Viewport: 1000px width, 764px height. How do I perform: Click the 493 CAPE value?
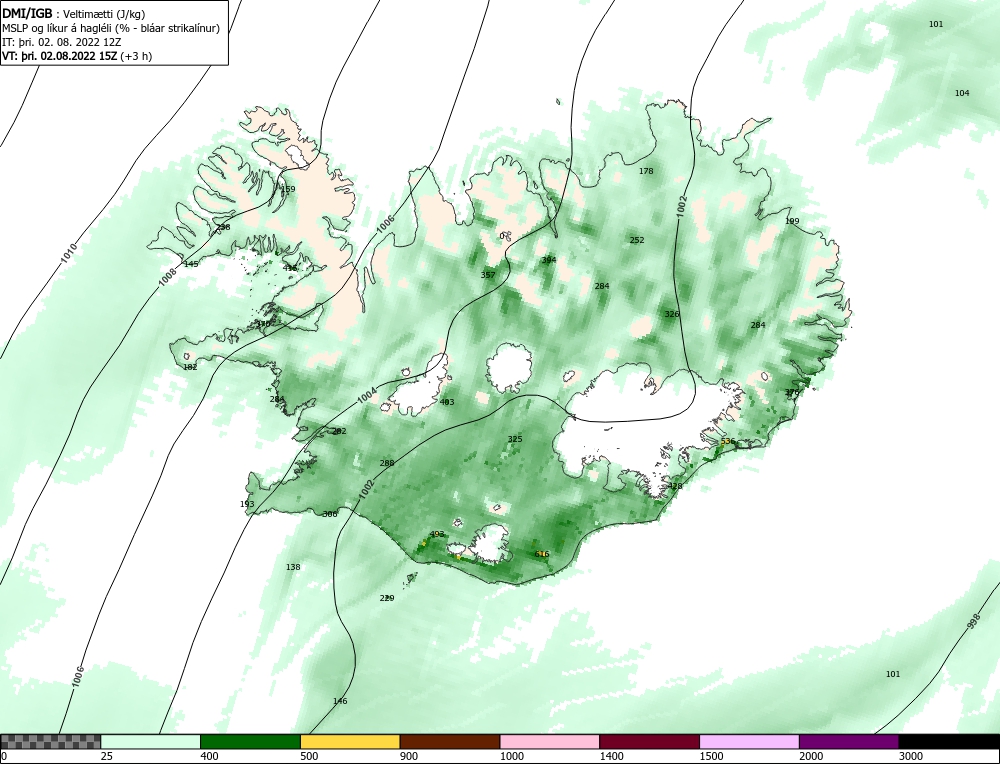[x=437, y=534]
